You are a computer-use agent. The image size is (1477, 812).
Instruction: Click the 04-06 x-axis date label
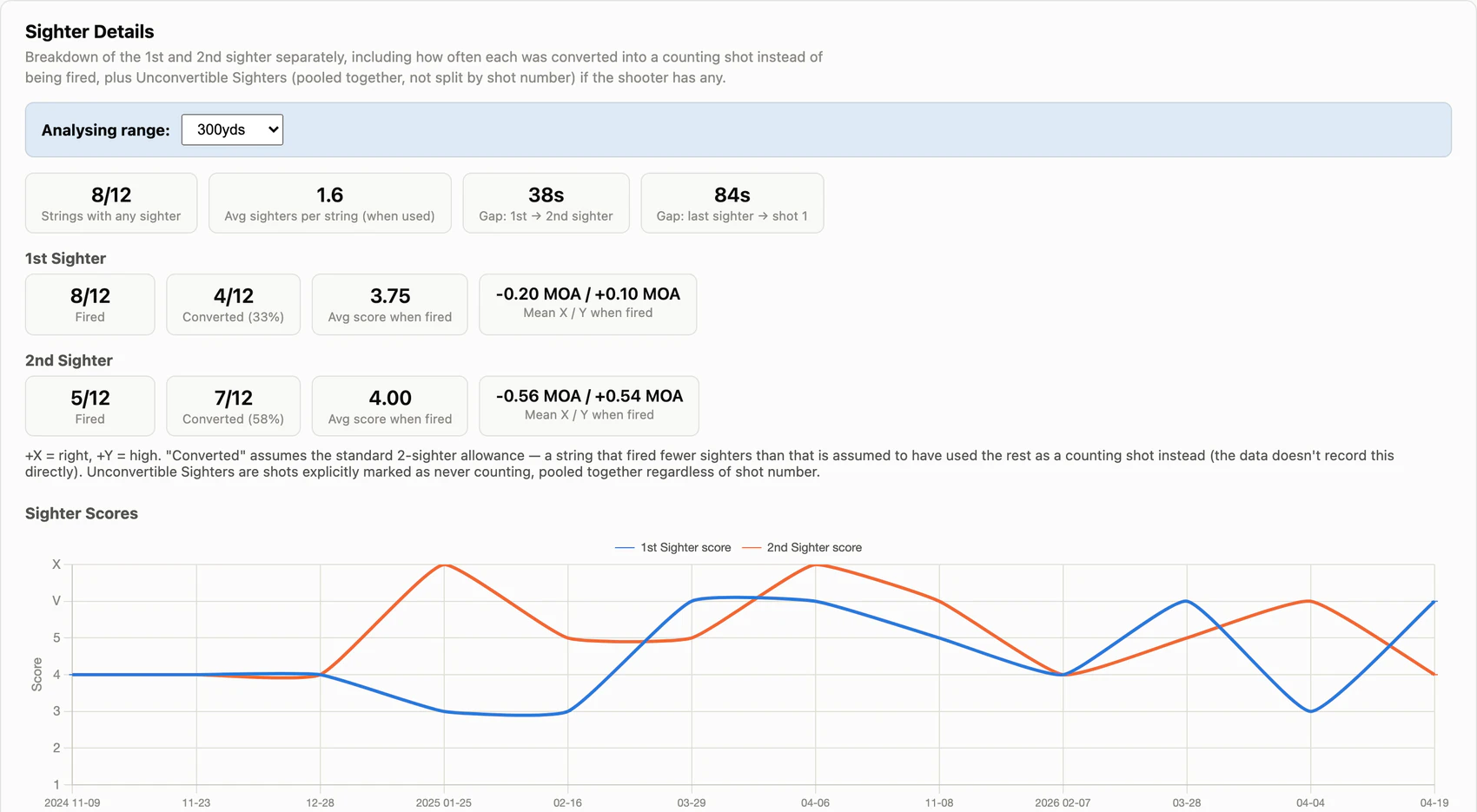click(815, 802)
